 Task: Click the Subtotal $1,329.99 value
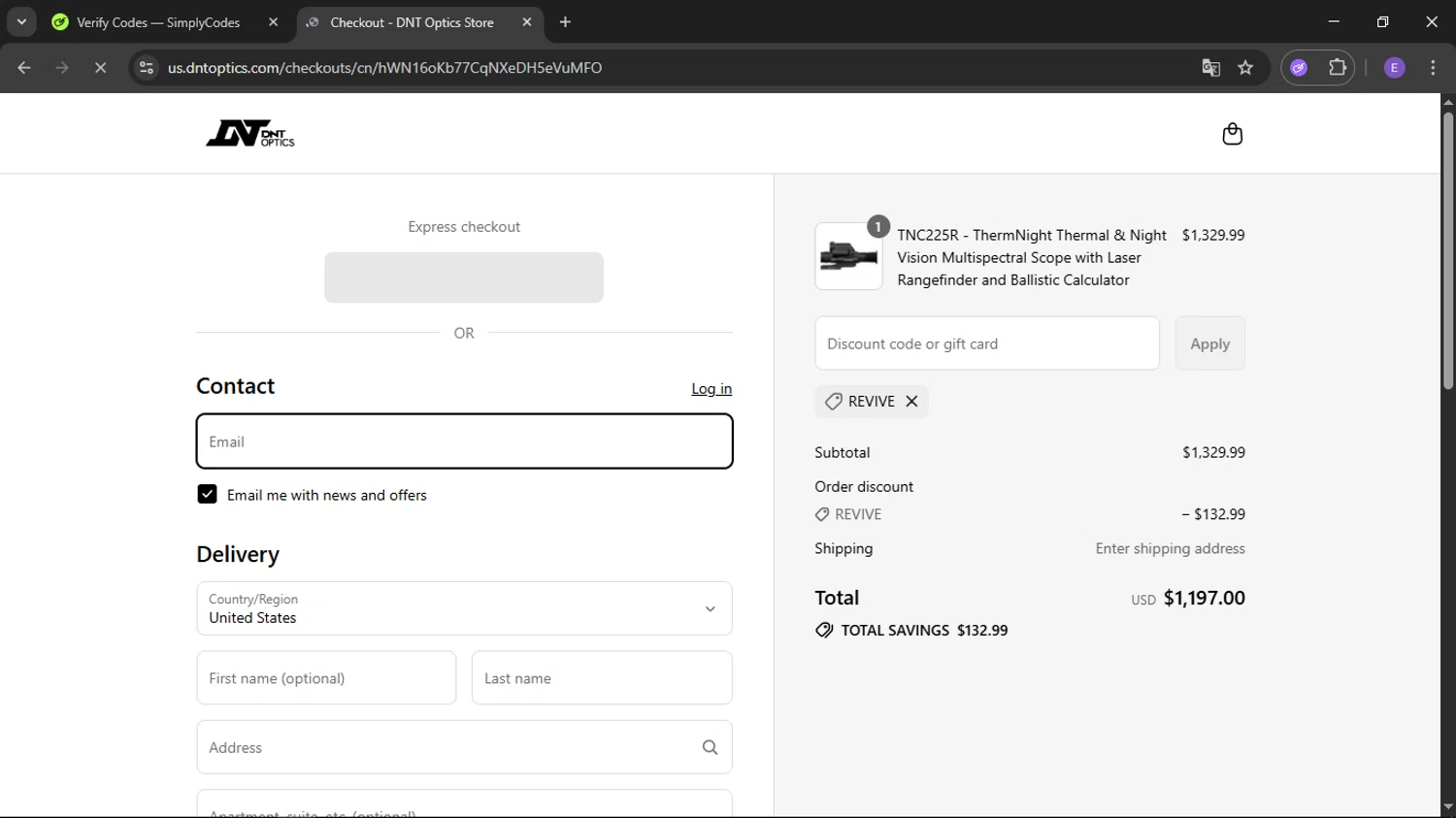tap(1213, 452)
